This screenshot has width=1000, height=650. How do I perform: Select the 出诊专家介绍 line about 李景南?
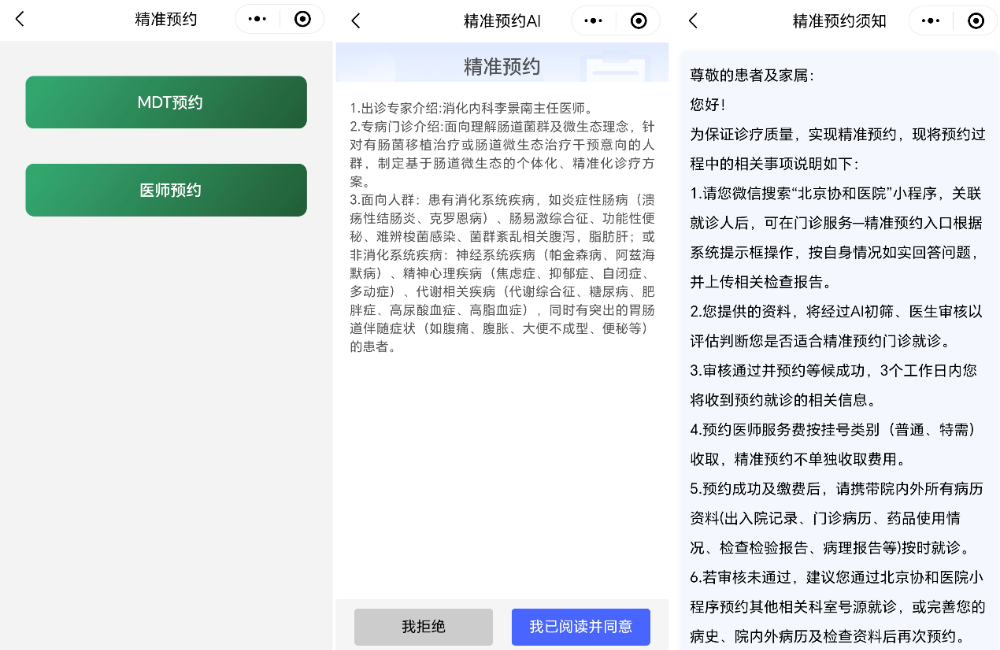point(473,108)
